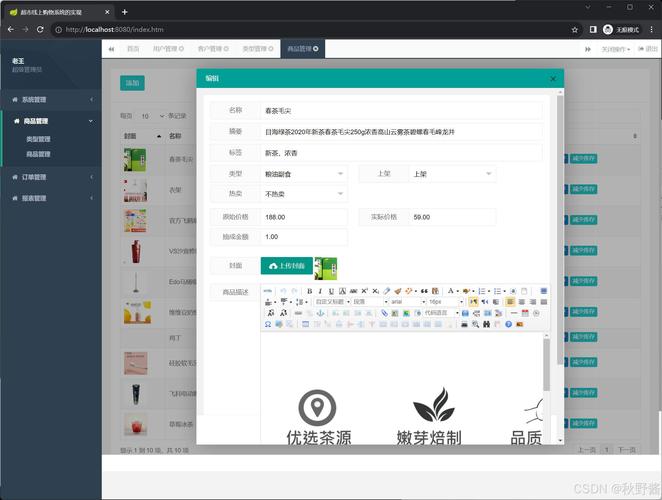Toggle HTML source view in editor

(x=268, y=291)
